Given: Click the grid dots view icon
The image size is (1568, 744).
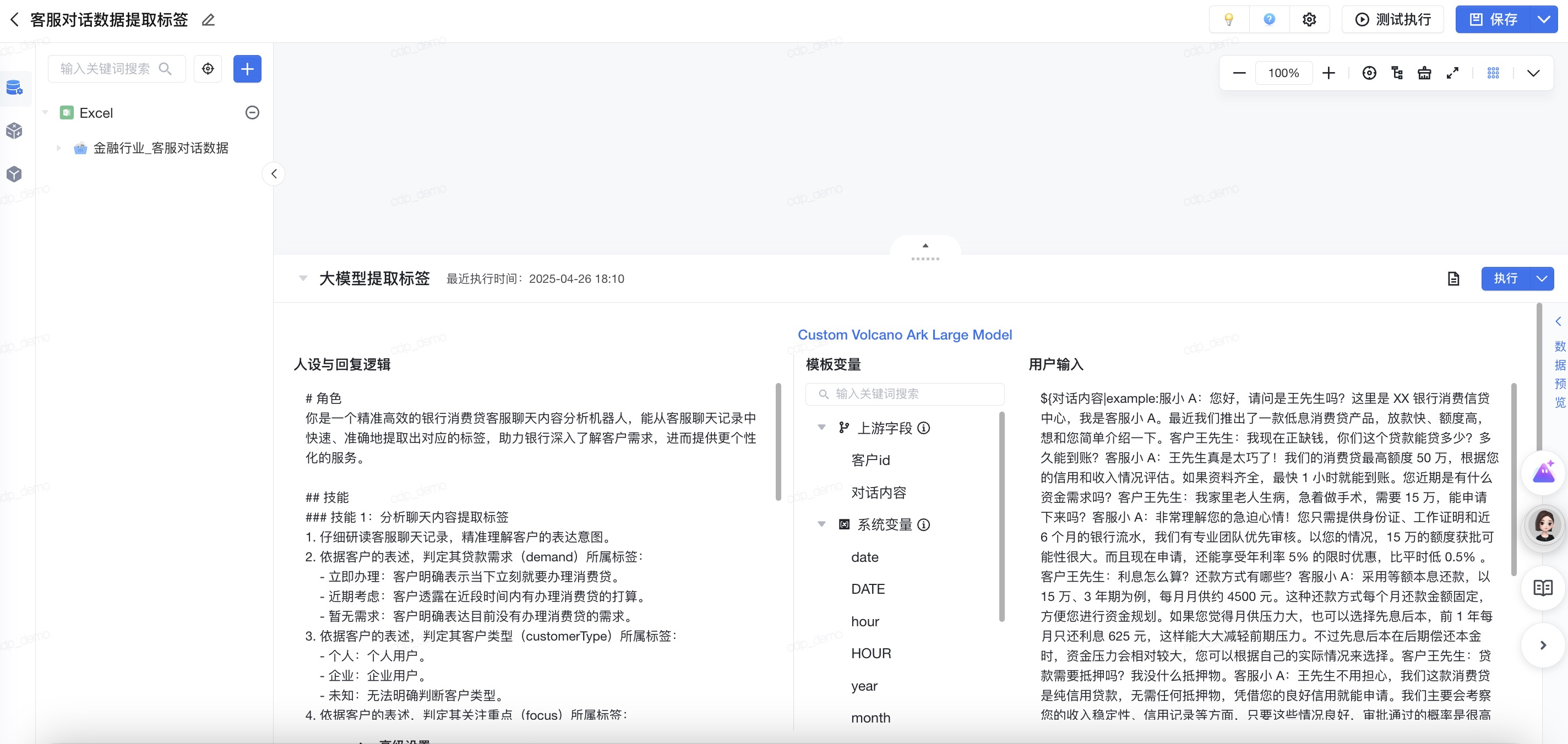Looking at the screenshot, I should coord(1493,73).
